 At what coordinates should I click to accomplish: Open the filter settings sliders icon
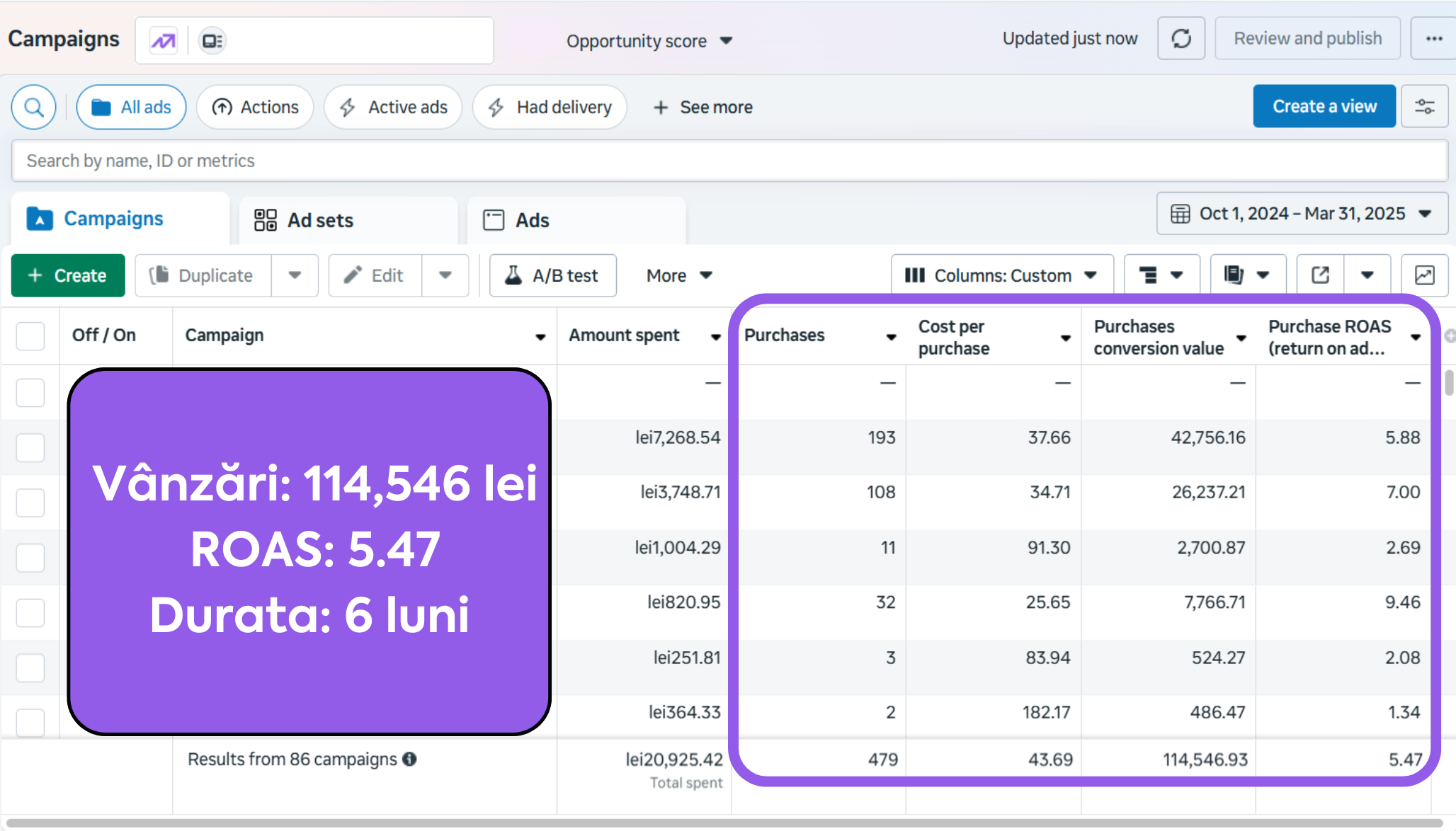point(1425,107)
